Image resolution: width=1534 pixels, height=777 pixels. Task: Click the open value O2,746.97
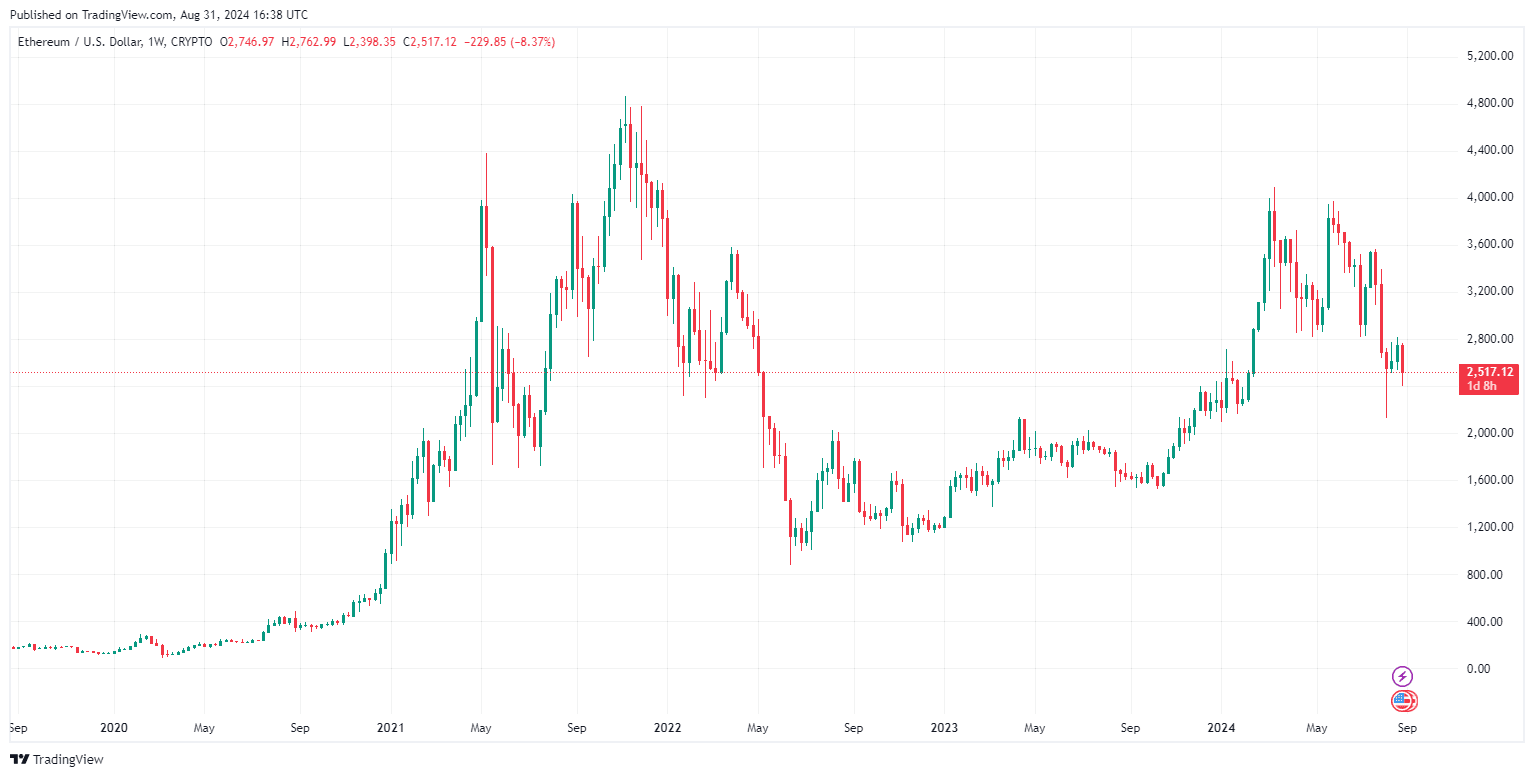coord(249,42)
